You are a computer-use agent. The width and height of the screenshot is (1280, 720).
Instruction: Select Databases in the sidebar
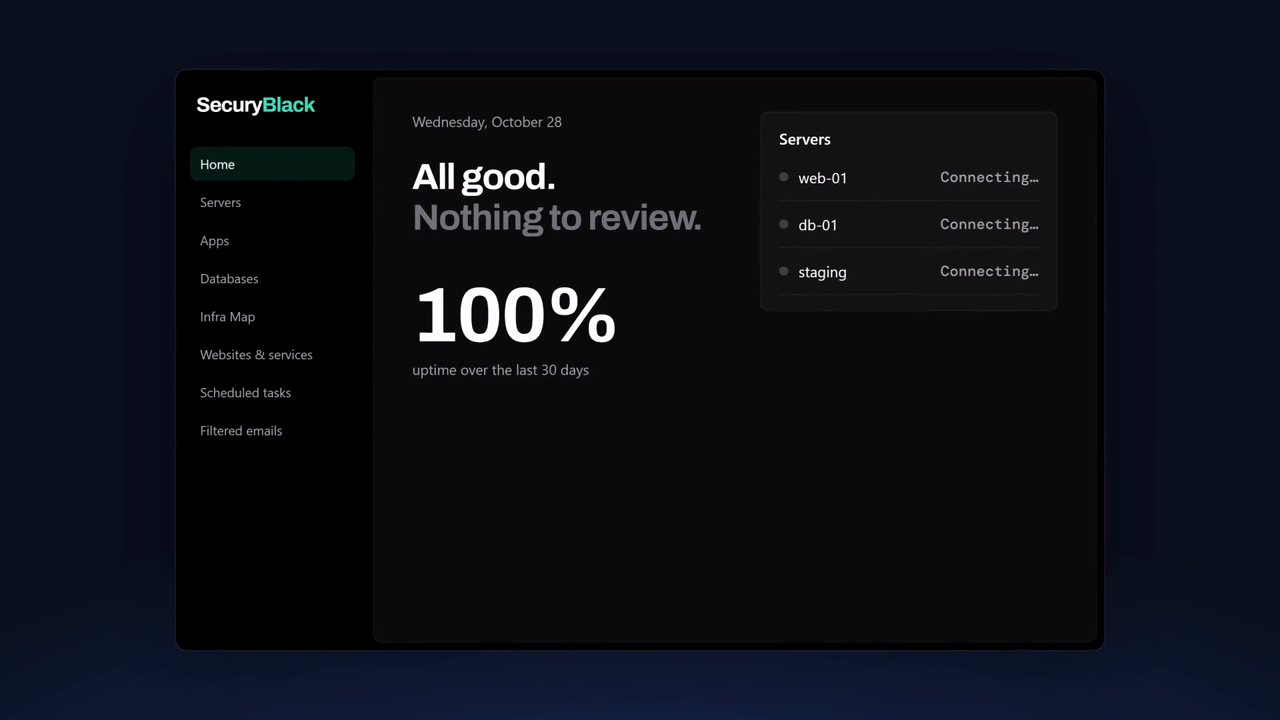click(272, 278)
